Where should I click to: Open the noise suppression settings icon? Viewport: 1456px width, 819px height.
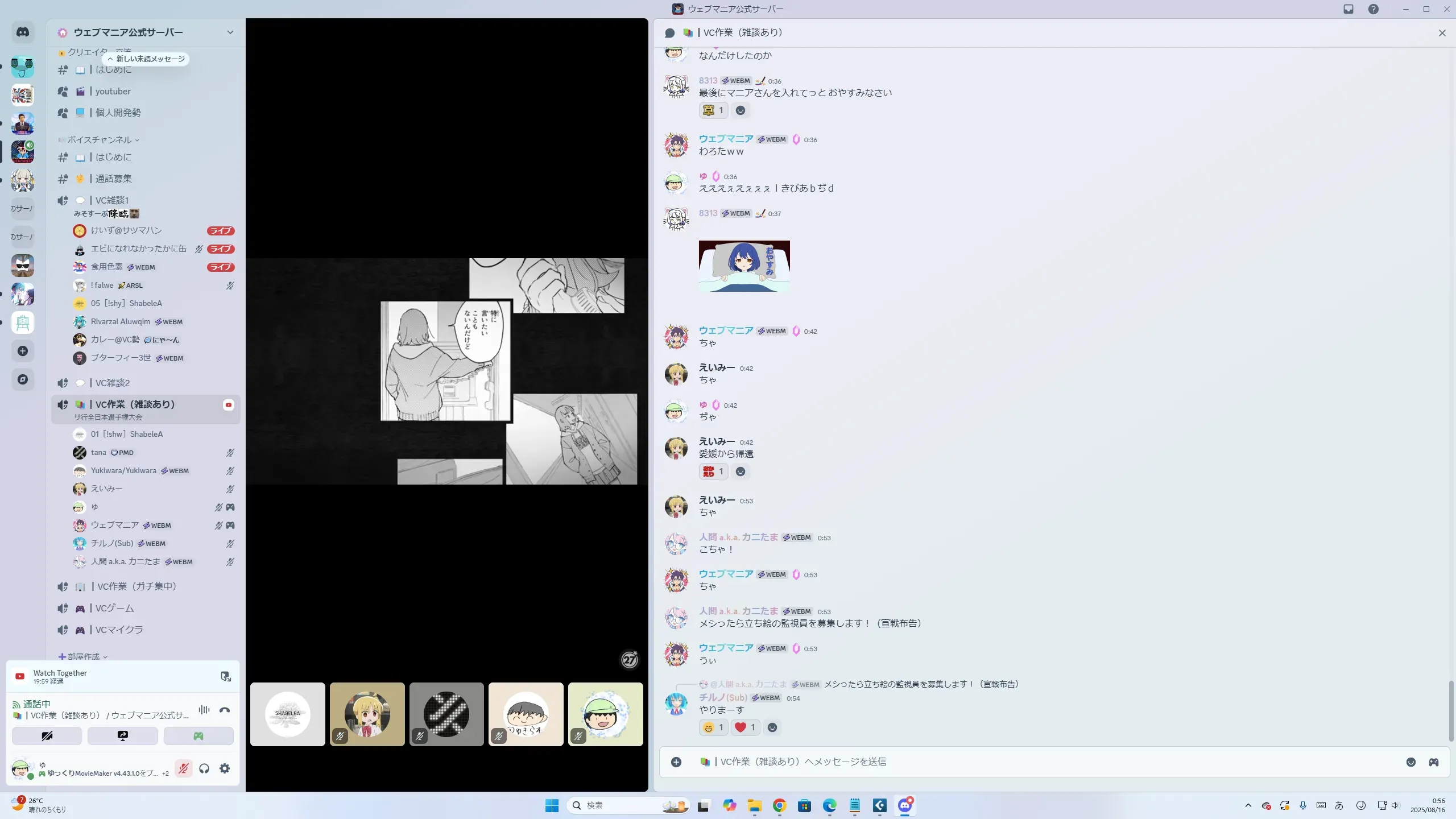point(204,710)
